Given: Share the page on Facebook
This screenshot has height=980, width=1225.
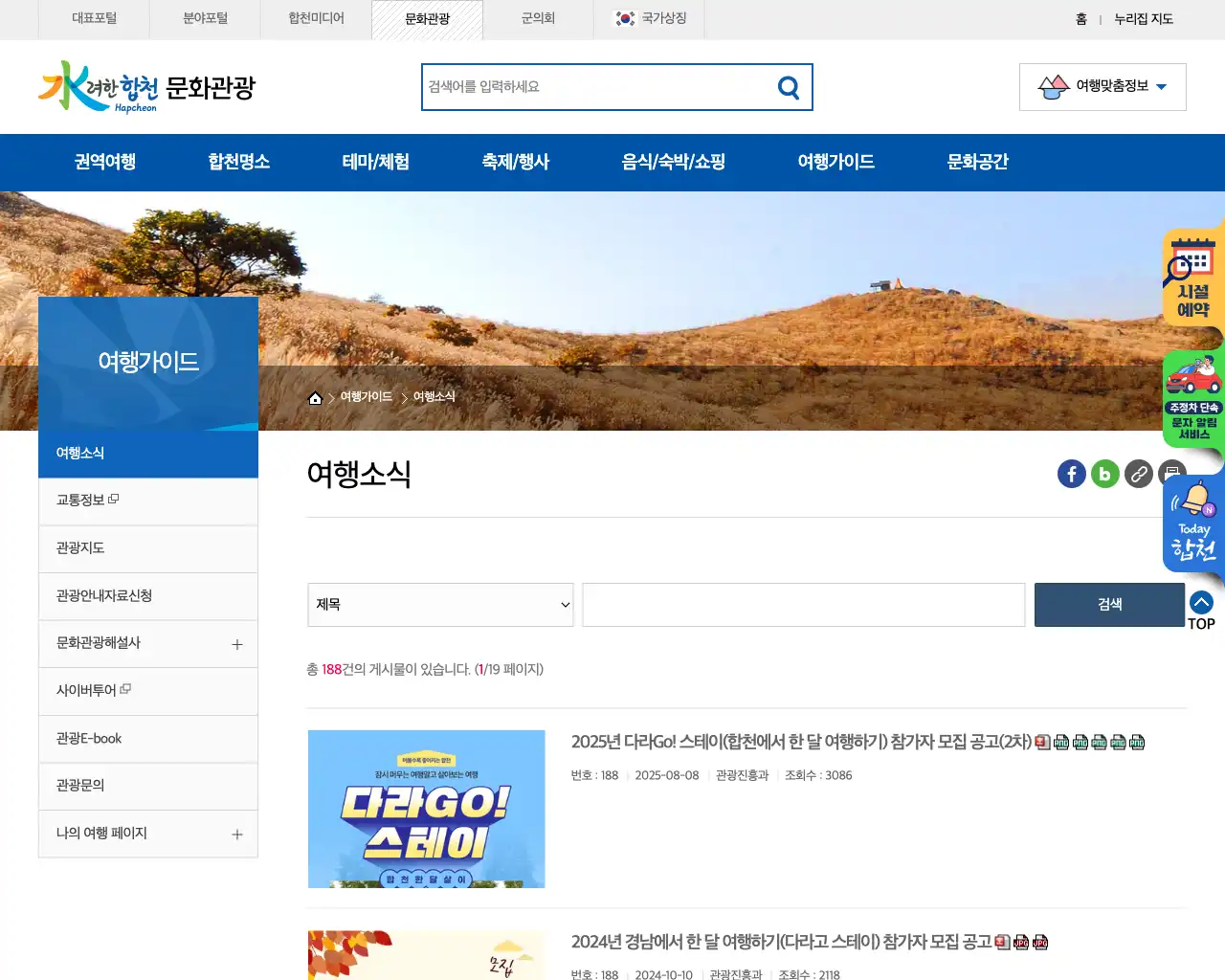Looking at the screenshot, I should [1071, 474].
